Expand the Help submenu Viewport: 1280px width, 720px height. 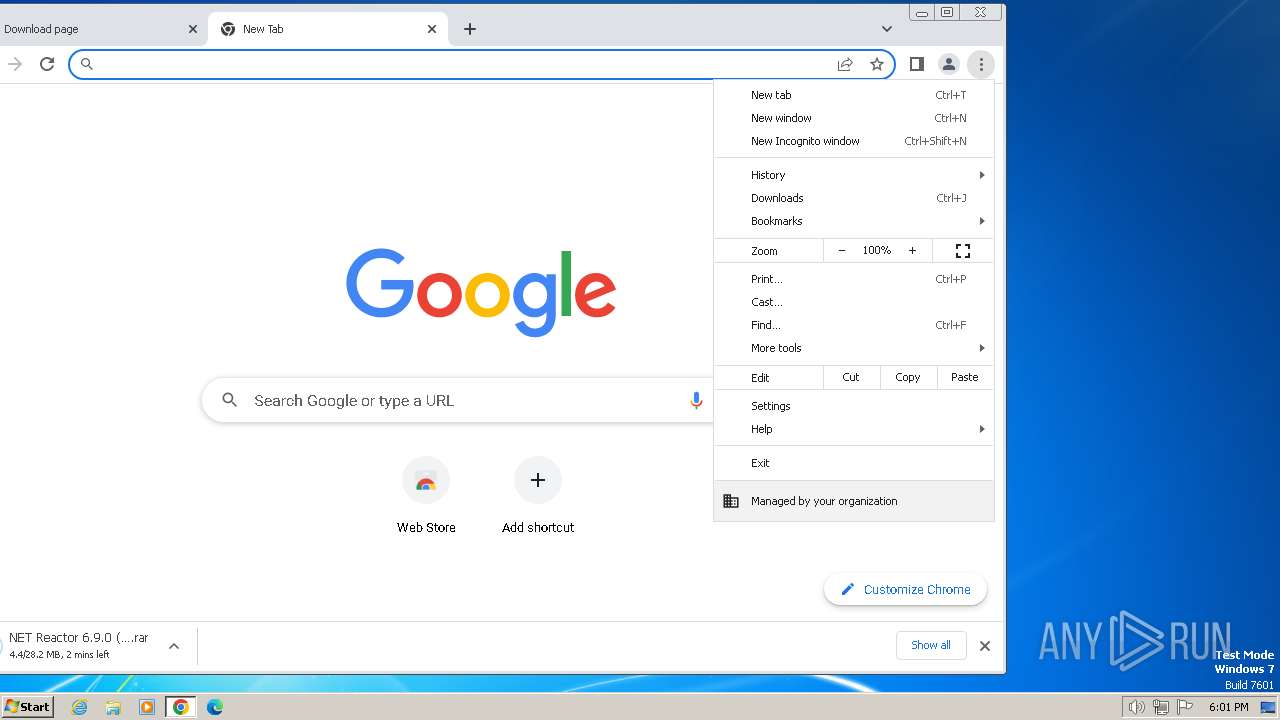(x=854, y=429)
